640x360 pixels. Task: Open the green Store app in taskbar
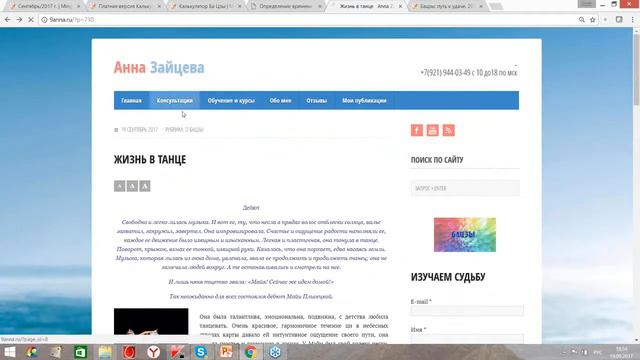(x=80, y=352)
